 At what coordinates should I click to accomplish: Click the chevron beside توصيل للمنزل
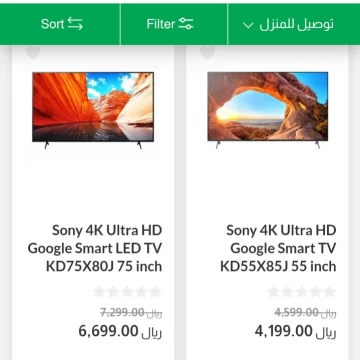[248, 25]
